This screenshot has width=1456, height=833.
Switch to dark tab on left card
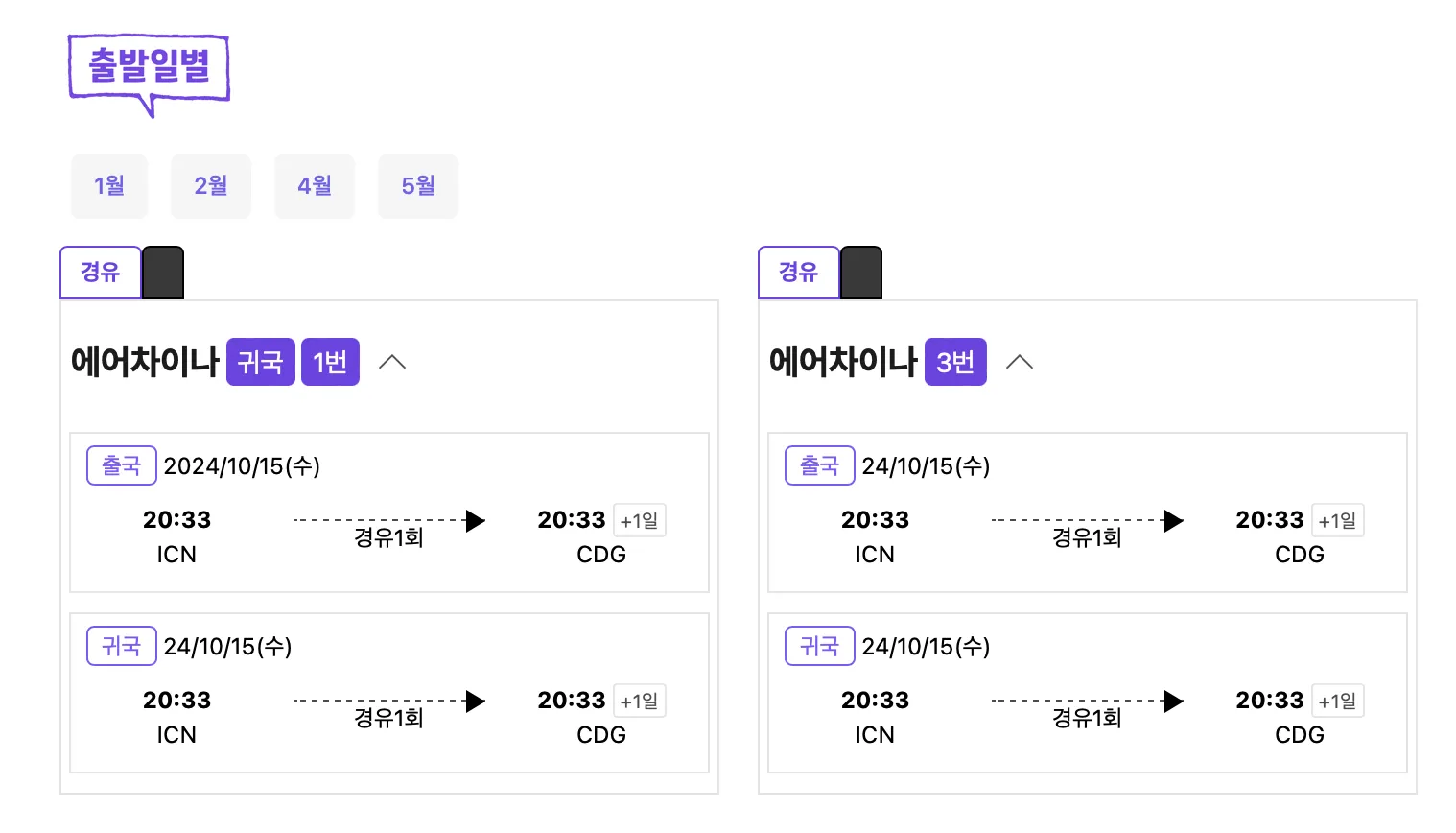click(x=163, y=273)
